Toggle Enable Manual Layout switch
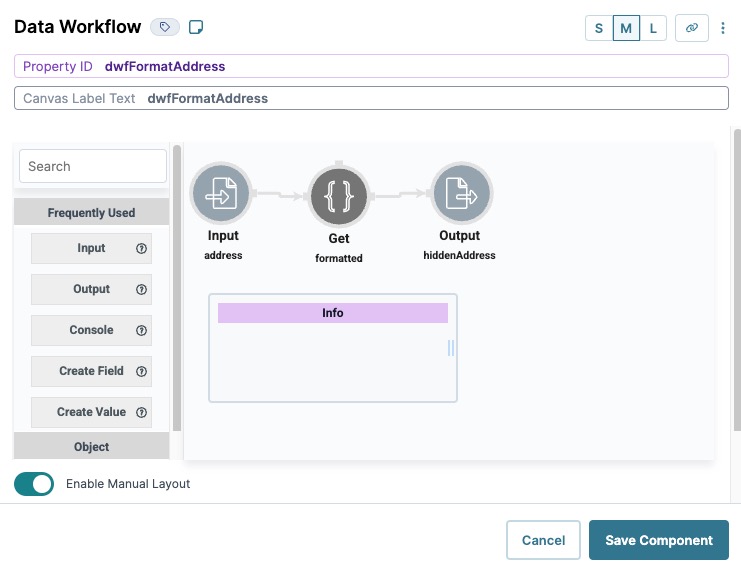This screenshot has width=741, height=569. pyautogui.click(x=34, y=484)
